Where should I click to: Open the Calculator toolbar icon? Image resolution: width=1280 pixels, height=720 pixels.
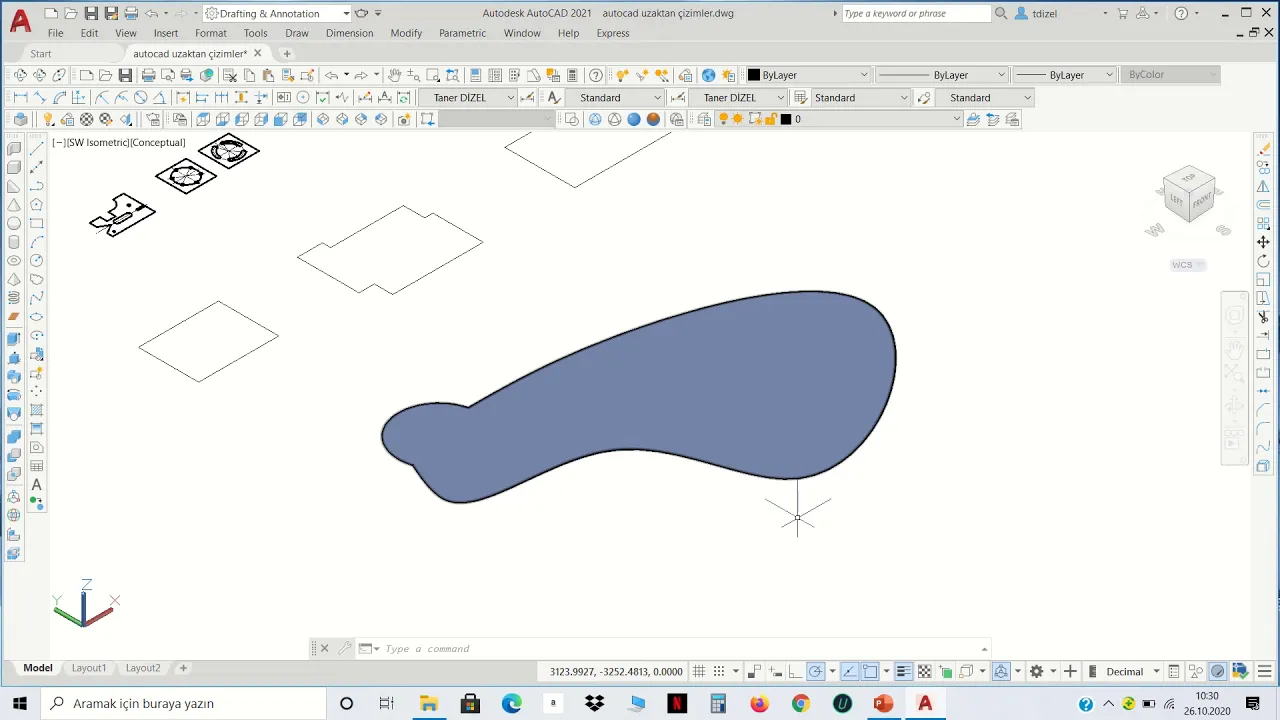pos(573,75)
